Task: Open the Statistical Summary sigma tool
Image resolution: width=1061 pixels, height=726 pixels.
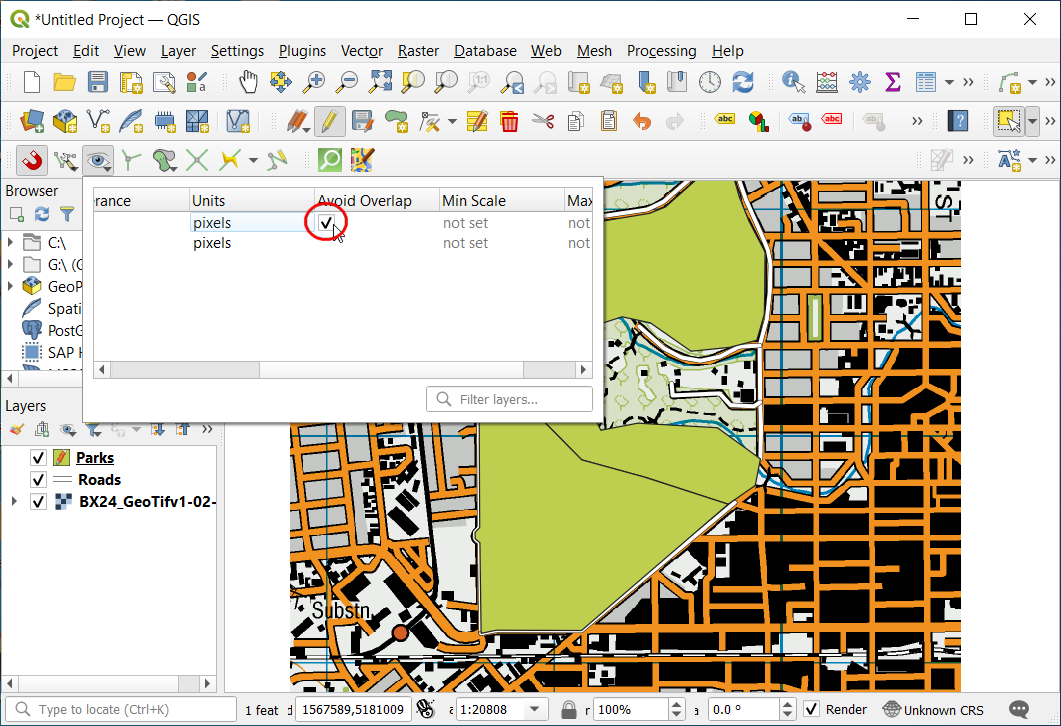Action: [x=893, y=82]
